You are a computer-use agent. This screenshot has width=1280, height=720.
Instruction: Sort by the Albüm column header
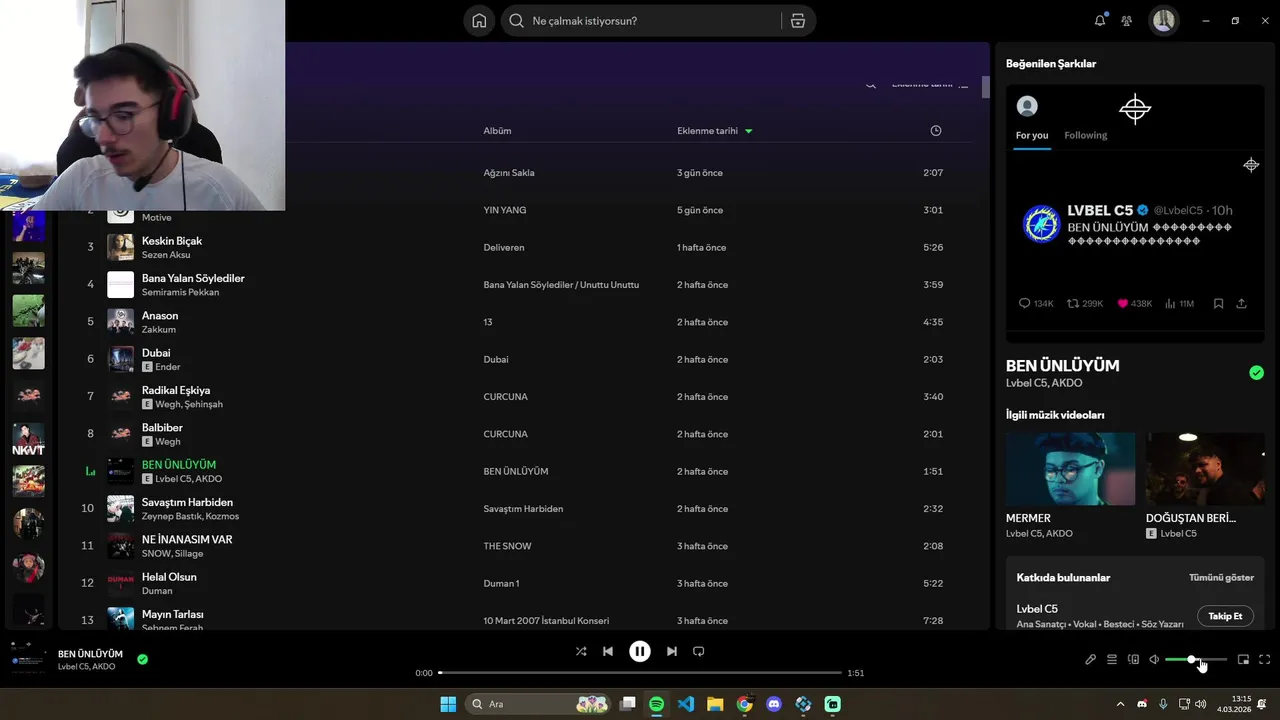(x=497, y=131)
